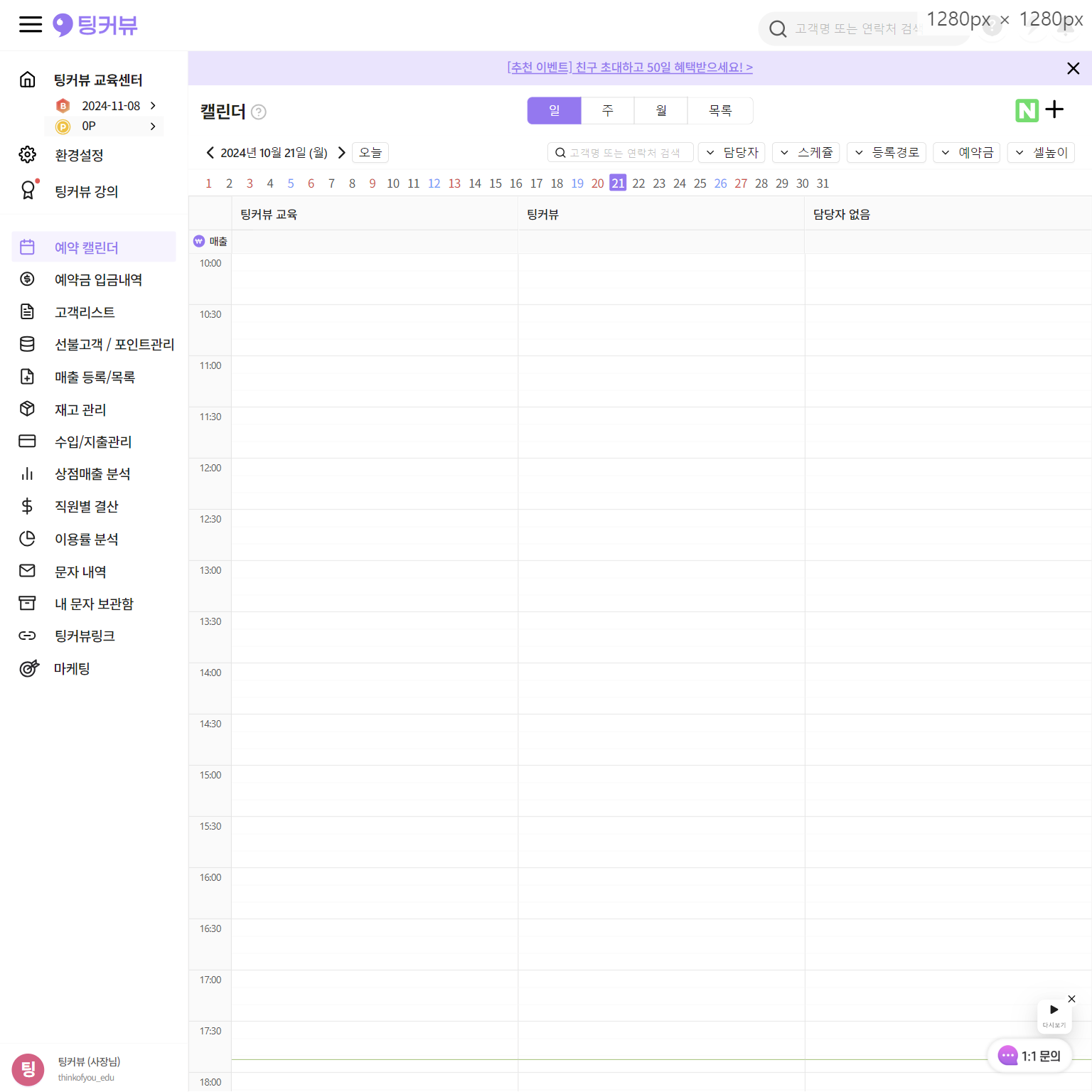Close the promotional event banner
This screenshot has height=1092, width=1092.
point(1074,68)
